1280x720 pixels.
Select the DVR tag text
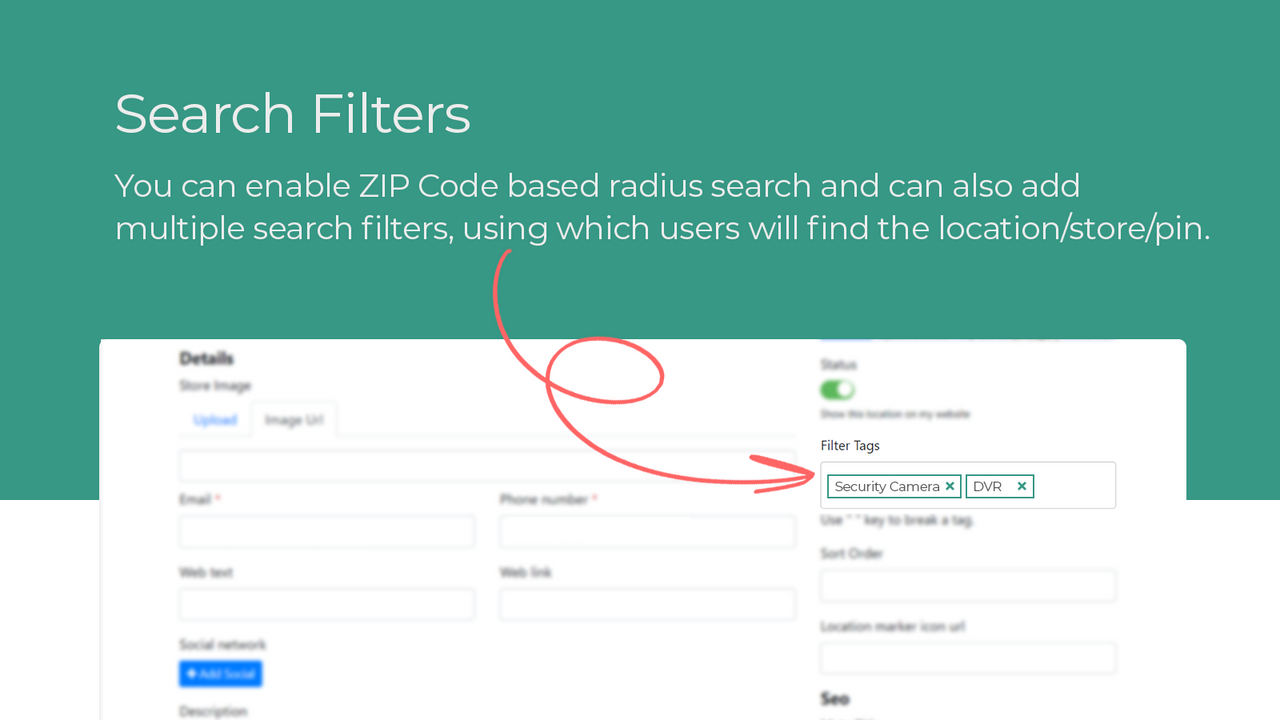coord(987,487)
